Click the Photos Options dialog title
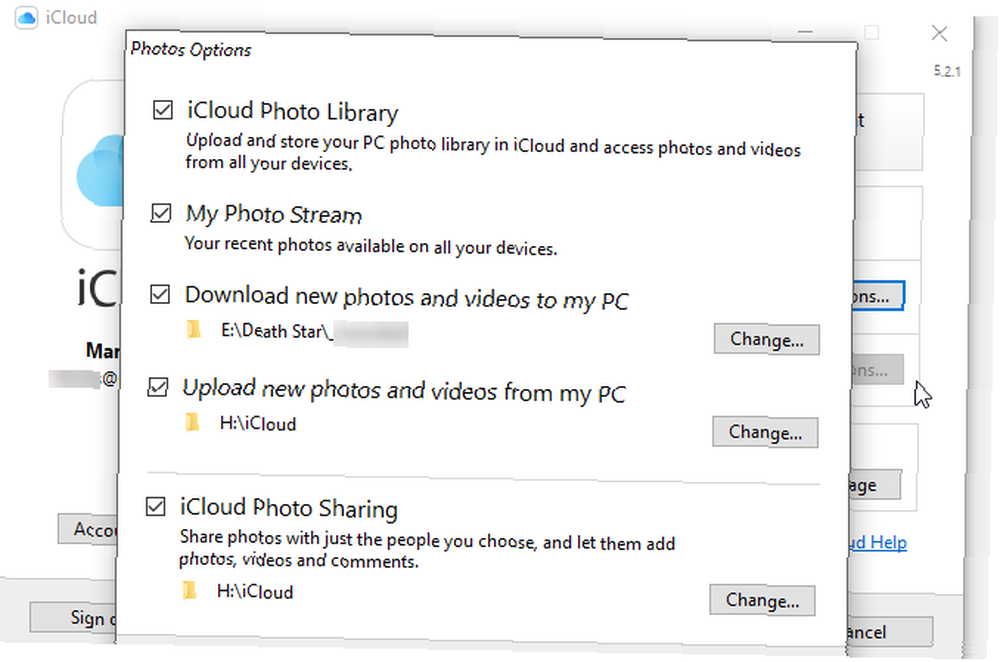Viewport: 1000px width, 662px height. point(191,50)
